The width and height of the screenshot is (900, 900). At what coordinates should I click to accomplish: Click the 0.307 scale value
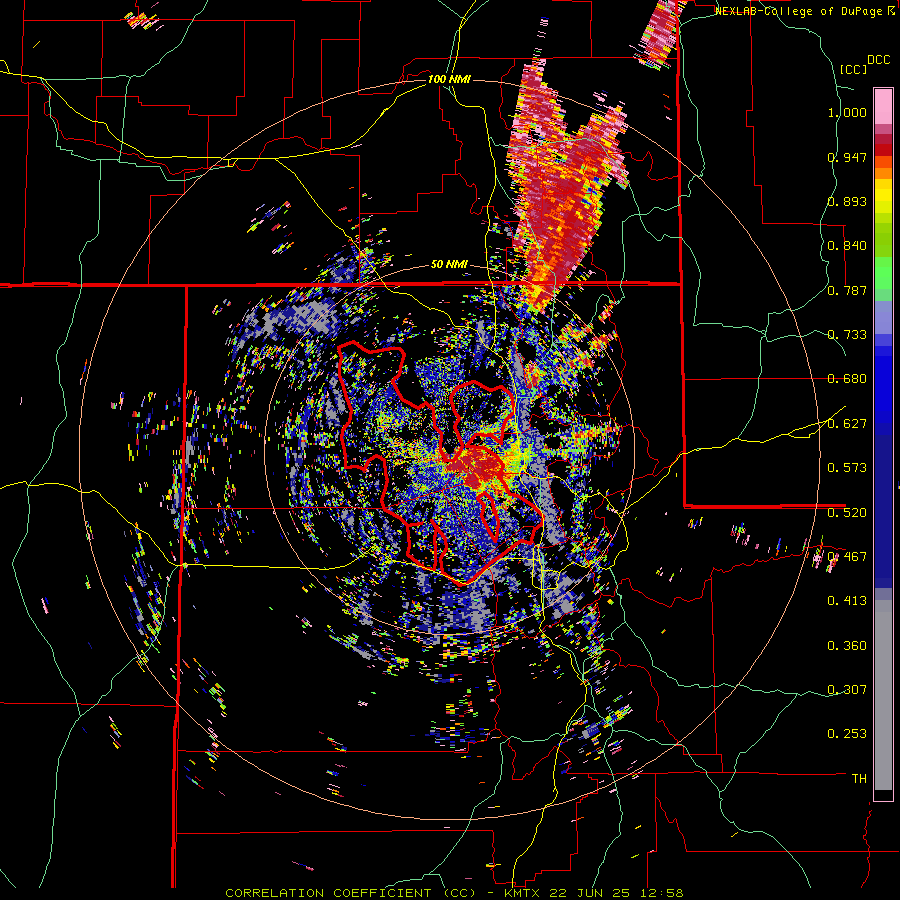tap(847, 689)
